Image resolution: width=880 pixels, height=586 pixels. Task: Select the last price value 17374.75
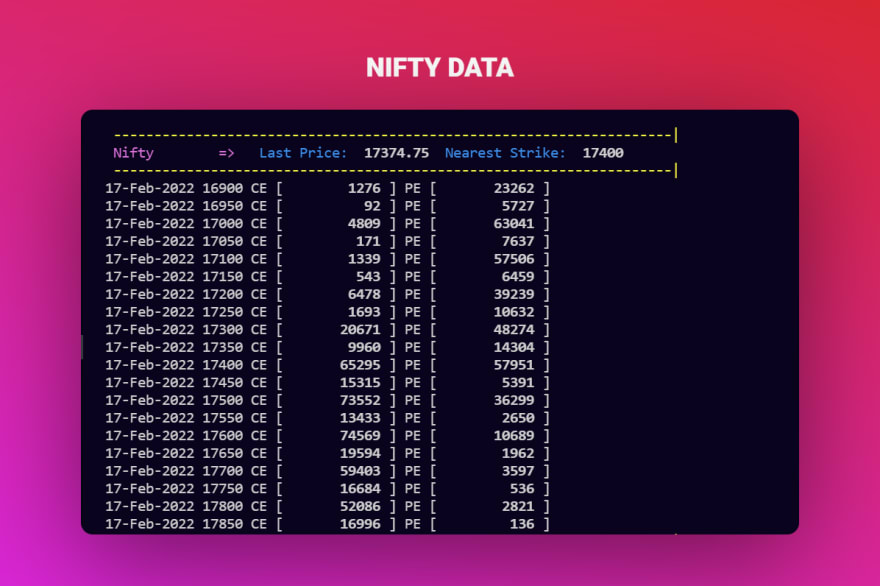point(396,153)
